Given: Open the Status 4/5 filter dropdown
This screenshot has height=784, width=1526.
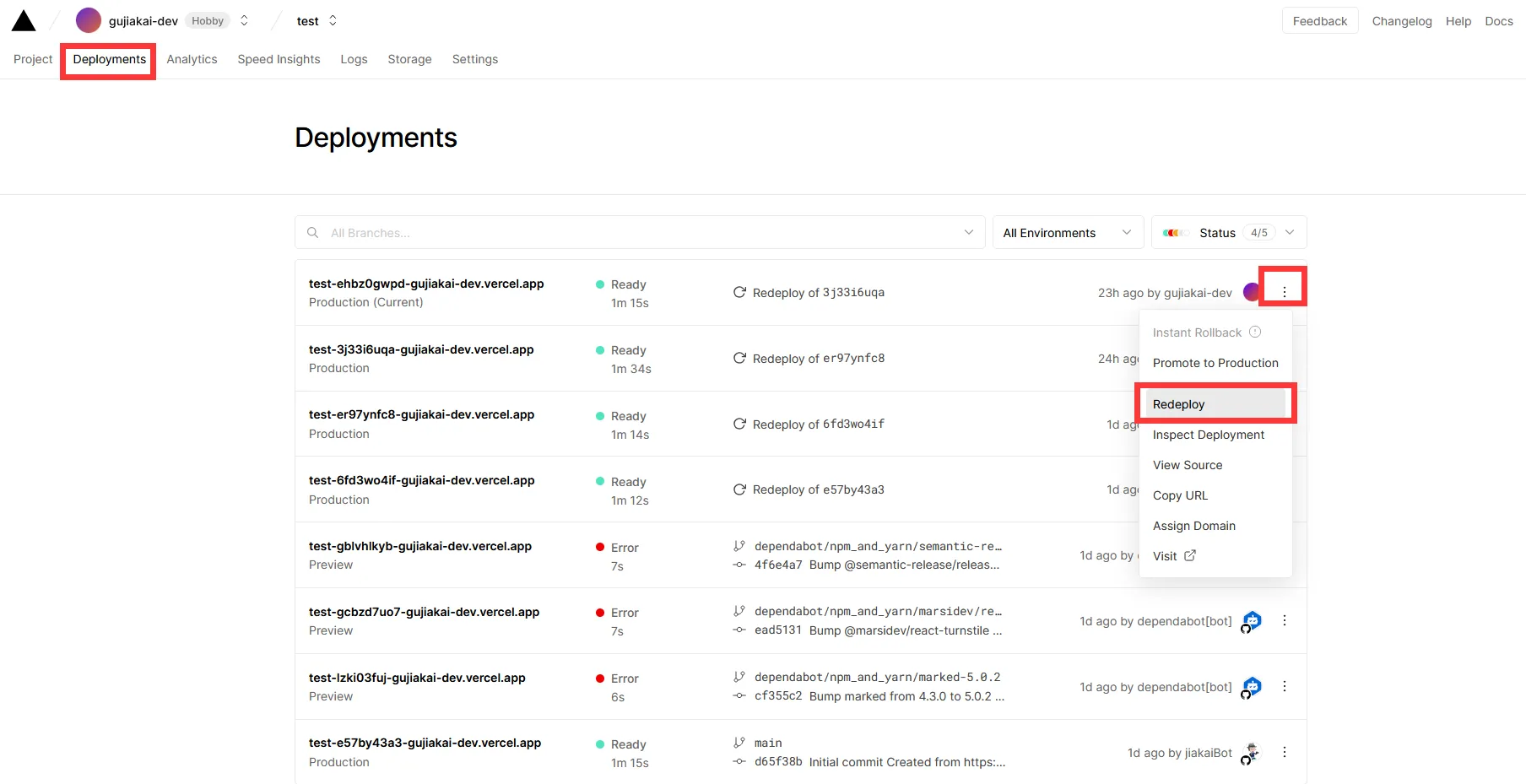Looking at the screenshot, I should (1229, 232).
